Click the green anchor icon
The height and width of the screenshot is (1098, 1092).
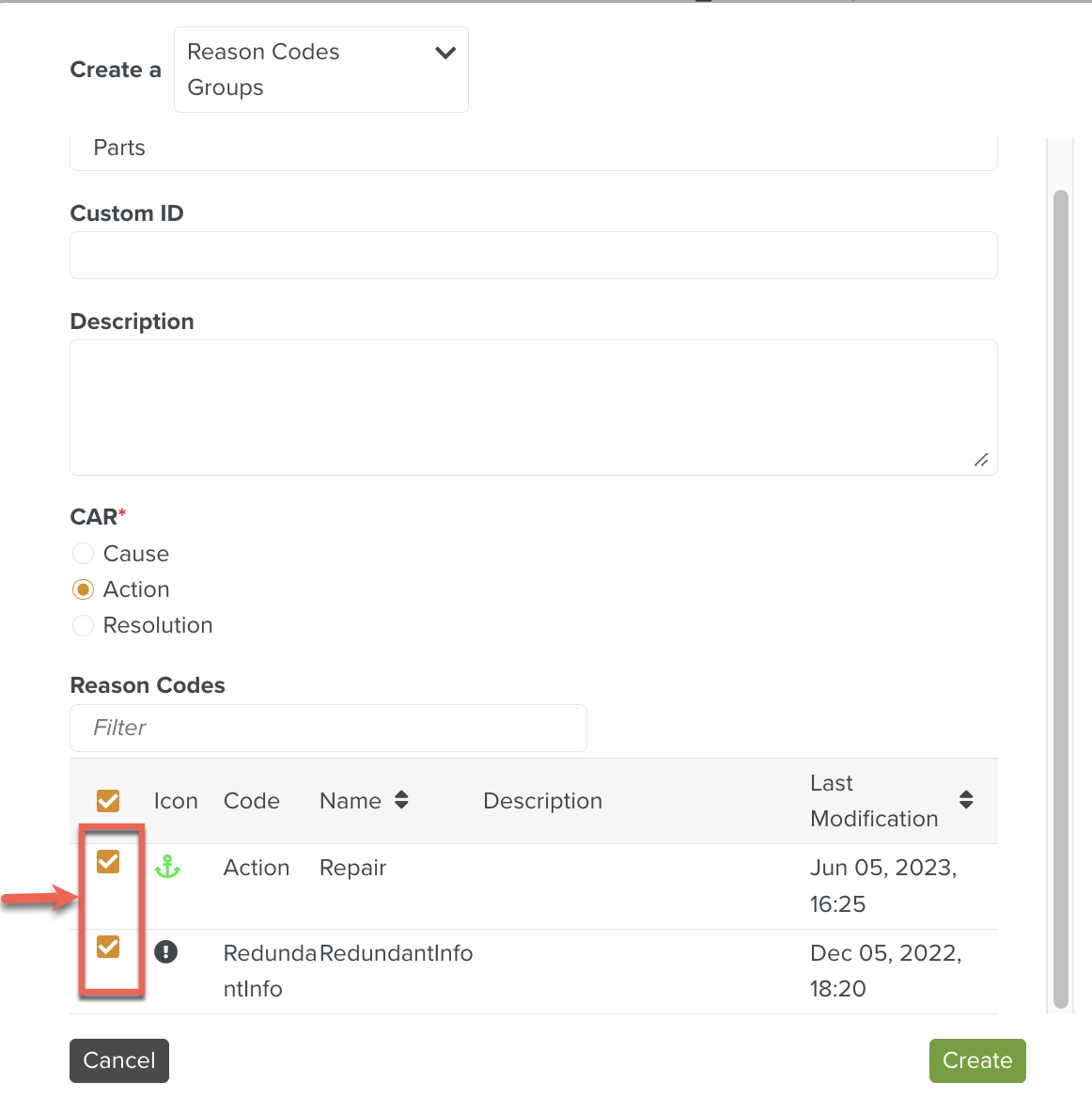click(x=167, y=867)
